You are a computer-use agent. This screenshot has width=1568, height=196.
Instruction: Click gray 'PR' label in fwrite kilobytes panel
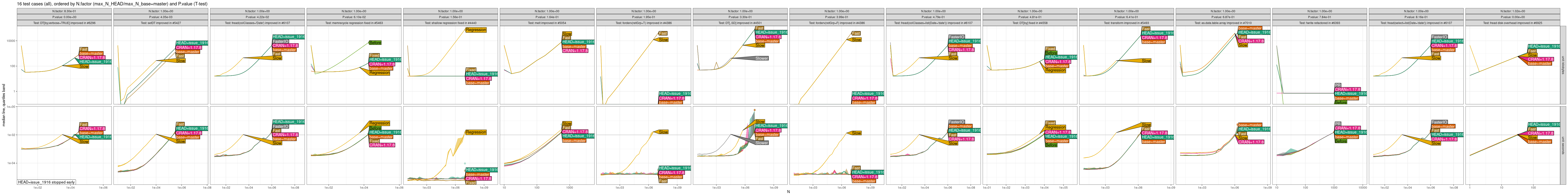tap(1337, 85)
